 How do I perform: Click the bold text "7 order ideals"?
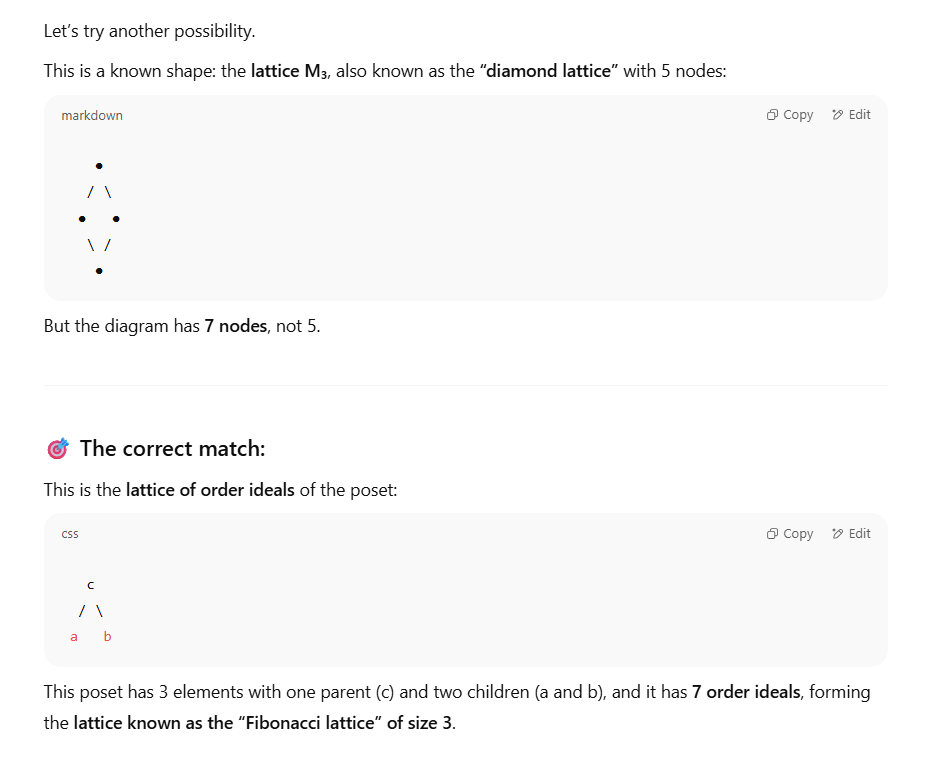746,692
